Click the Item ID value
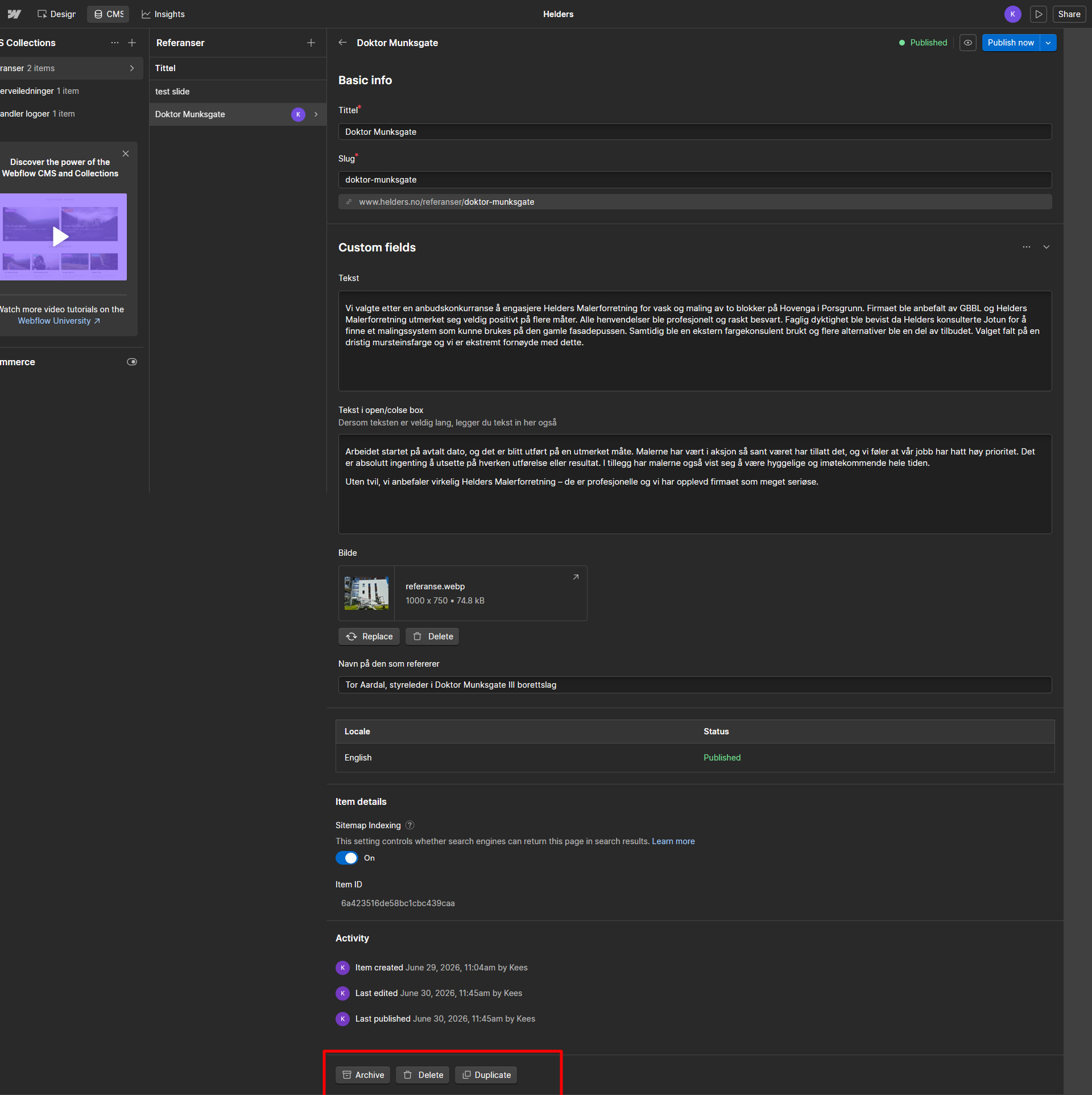This screenshot has width=1092, height=1095. click(x=398, y=903)
